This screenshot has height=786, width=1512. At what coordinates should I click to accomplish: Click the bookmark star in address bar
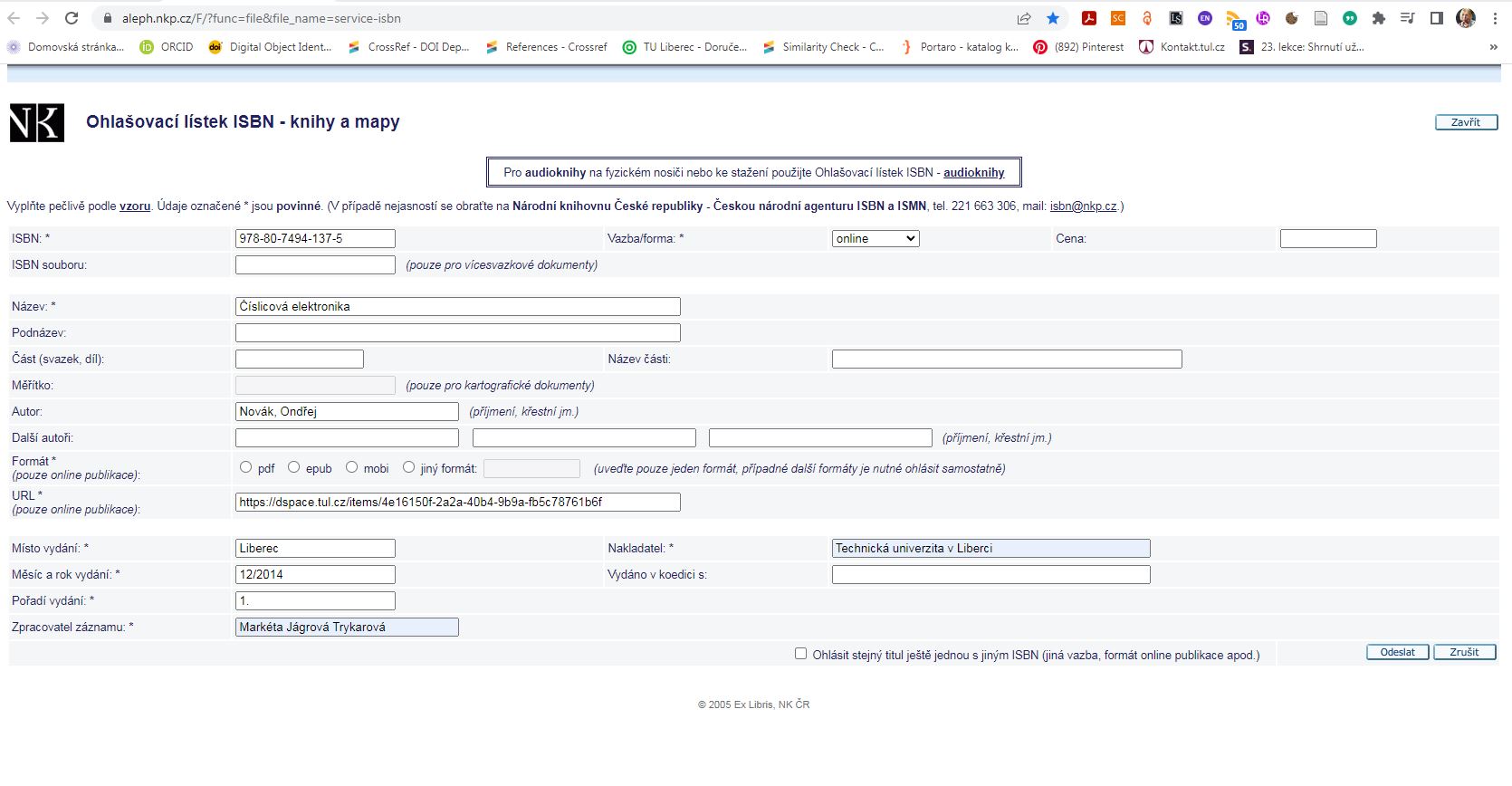[1053, 18]
